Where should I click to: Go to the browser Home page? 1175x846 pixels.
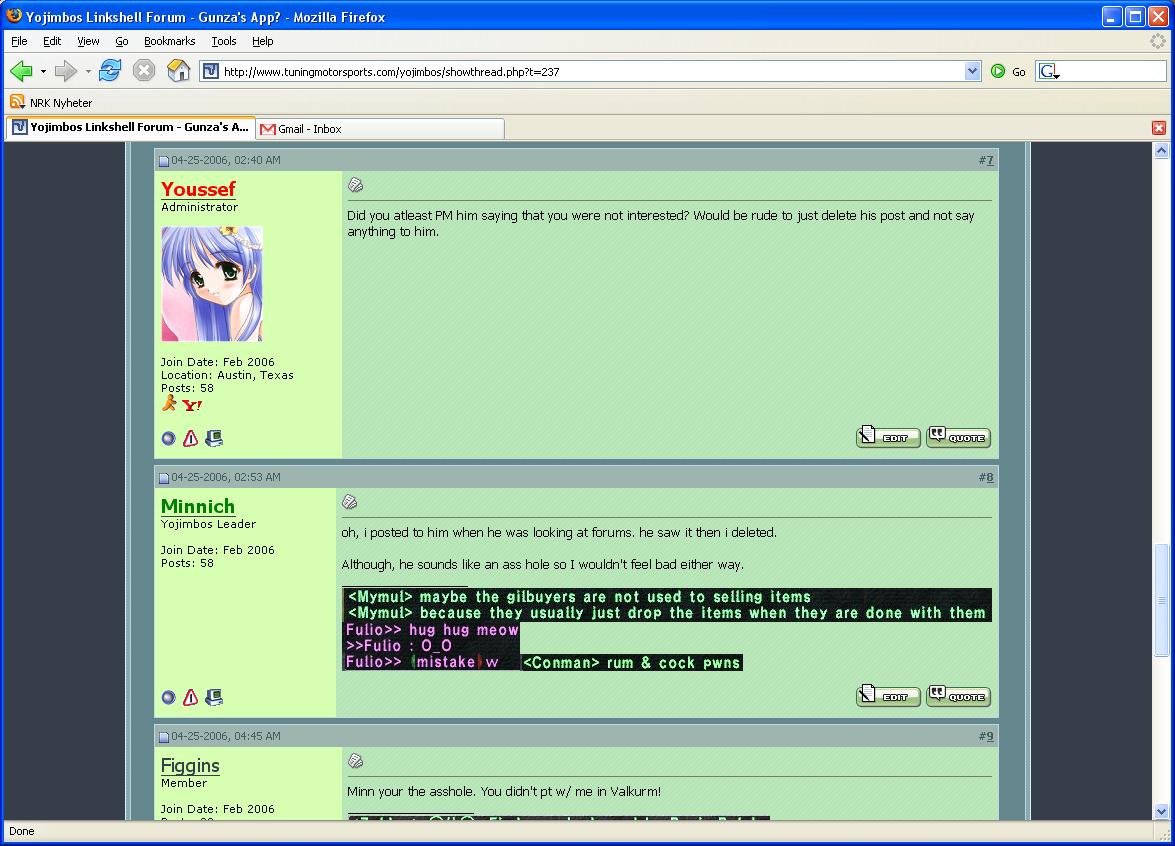pos(178,71)
